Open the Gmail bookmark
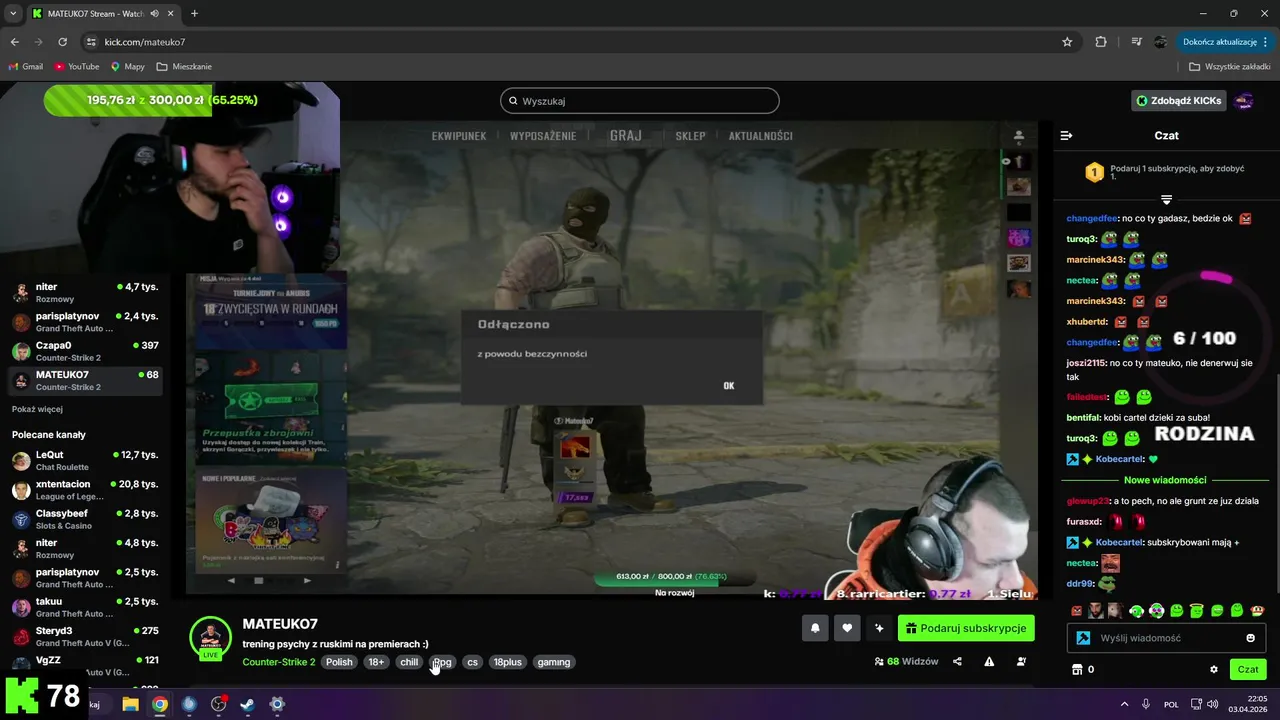 [x=26, y=66]
